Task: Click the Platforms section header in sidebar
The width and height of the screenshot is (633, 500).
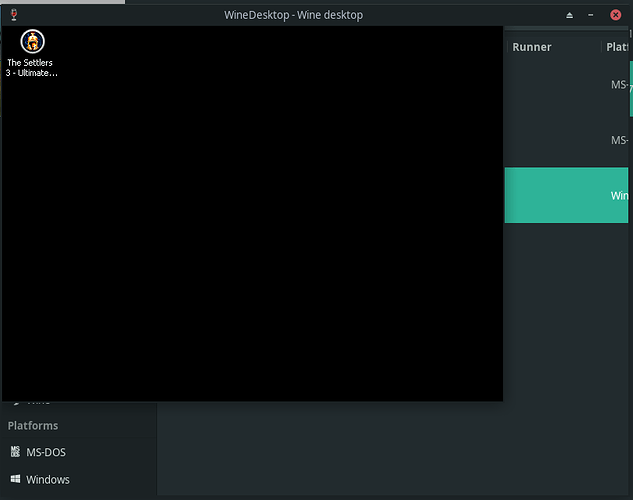Action: 33,426
